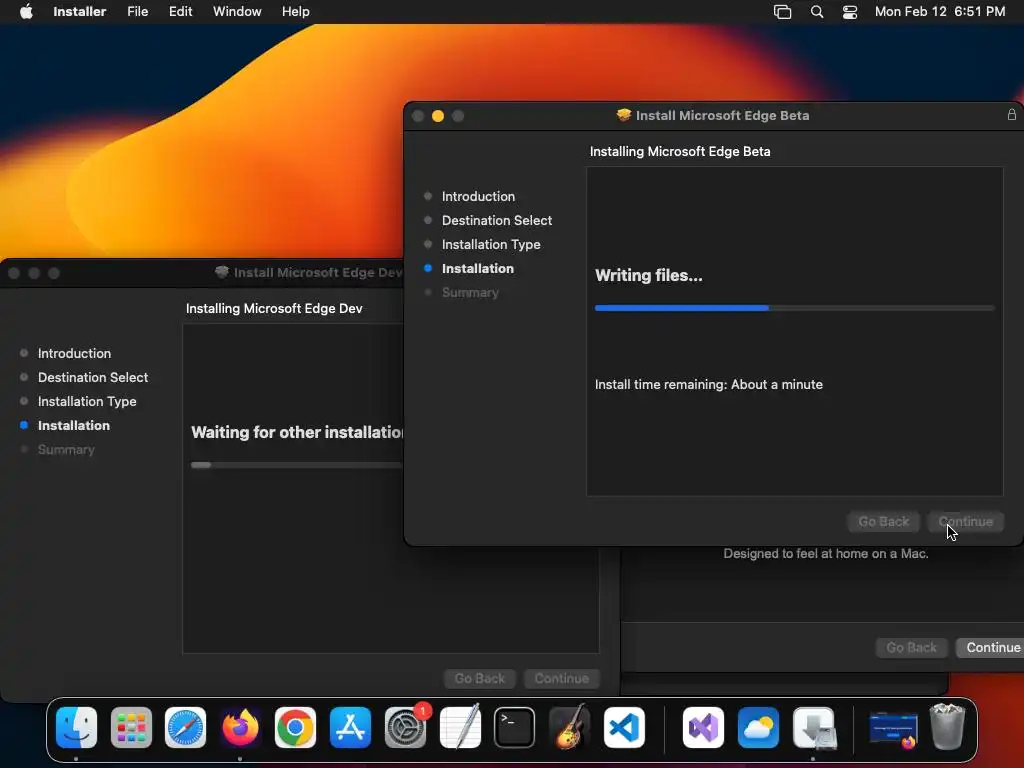The width and height of the screenshot is (1024, 768).
Task: Open the Installer menu
Action: pyautogui.click(x=80, y=12)
